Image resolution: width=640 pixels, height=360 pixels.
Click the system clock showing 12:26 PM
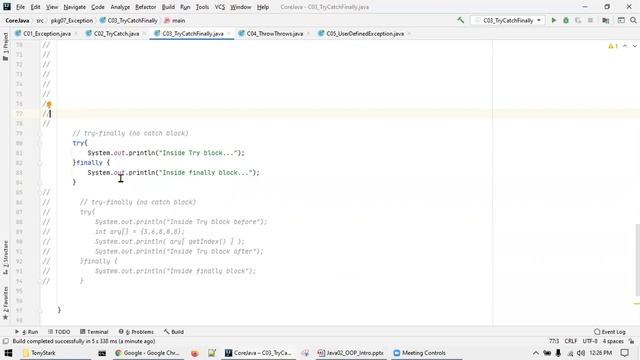tap(601, 353)
